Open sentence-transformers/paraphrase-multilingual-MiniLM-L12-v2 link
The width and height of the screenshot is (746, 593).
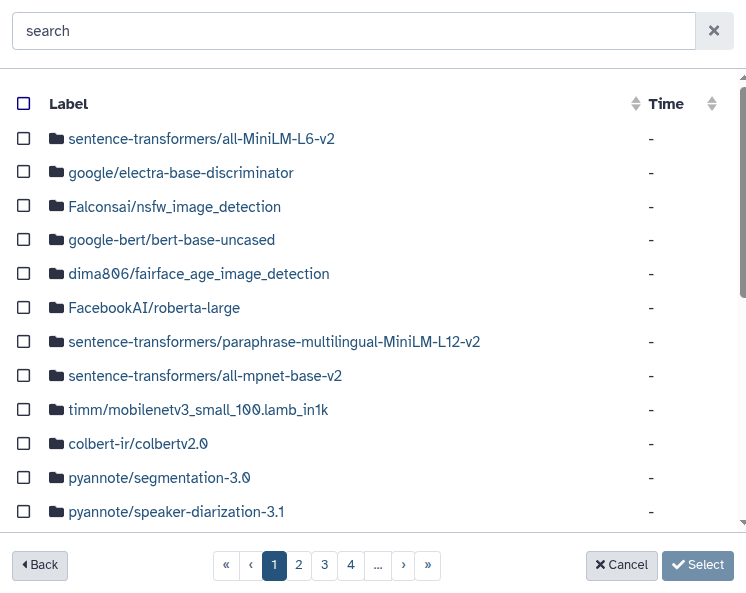point(274,342)
